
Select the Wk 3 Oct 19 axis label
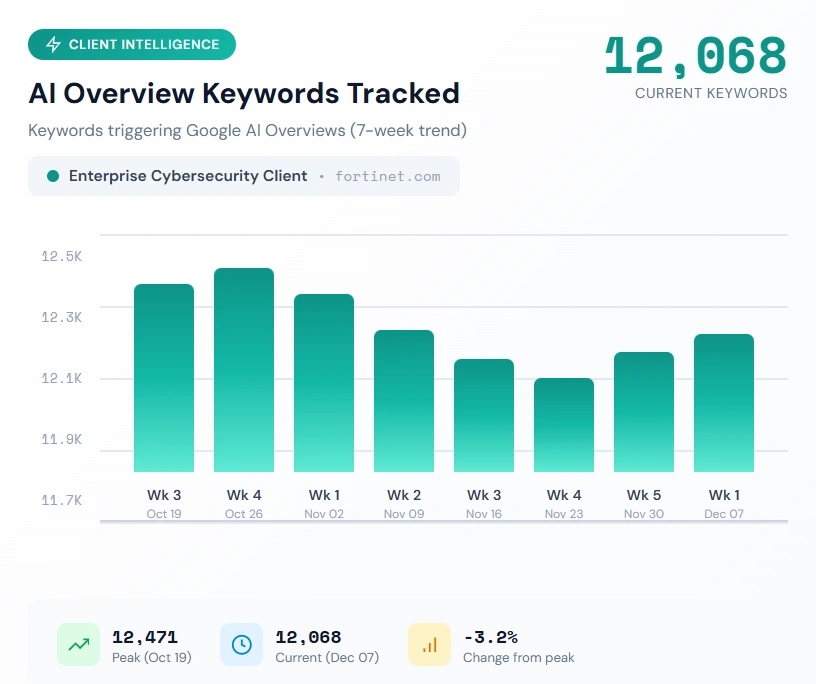point(164,503)
